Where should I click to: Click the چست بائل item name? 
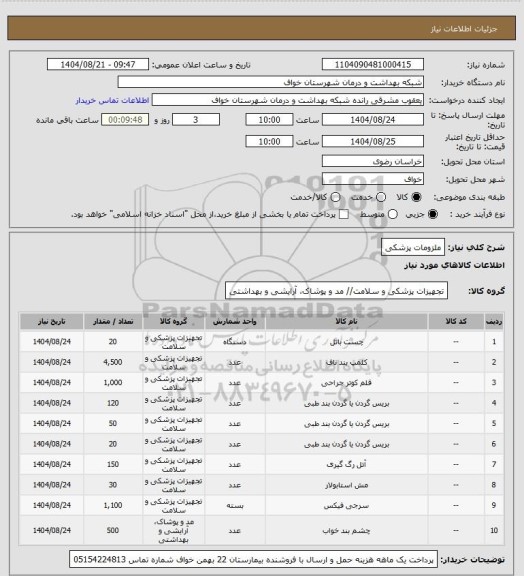(x=346, y=342)
